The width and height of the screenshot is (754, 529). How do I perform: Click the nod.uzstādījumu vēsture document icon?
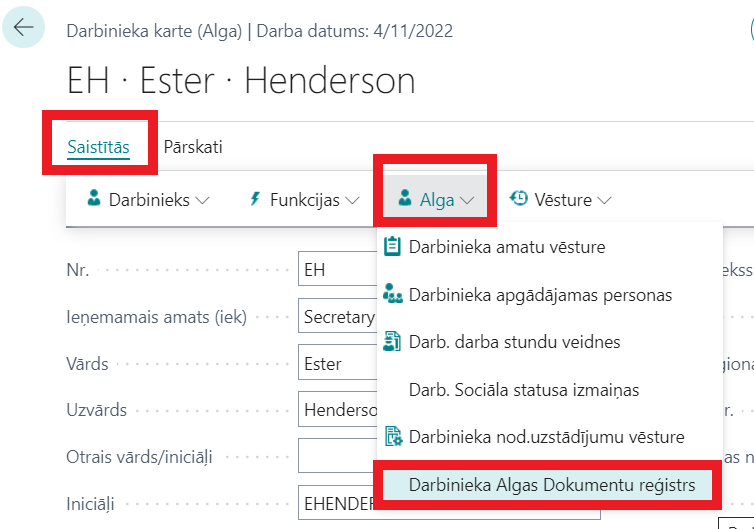[x=392, y=436]
